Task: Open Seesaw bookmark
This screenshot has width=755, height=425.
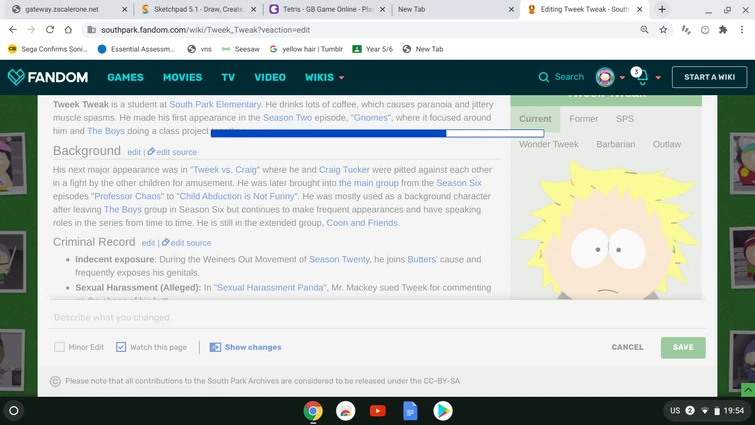Action: click(x=241, y=49)
